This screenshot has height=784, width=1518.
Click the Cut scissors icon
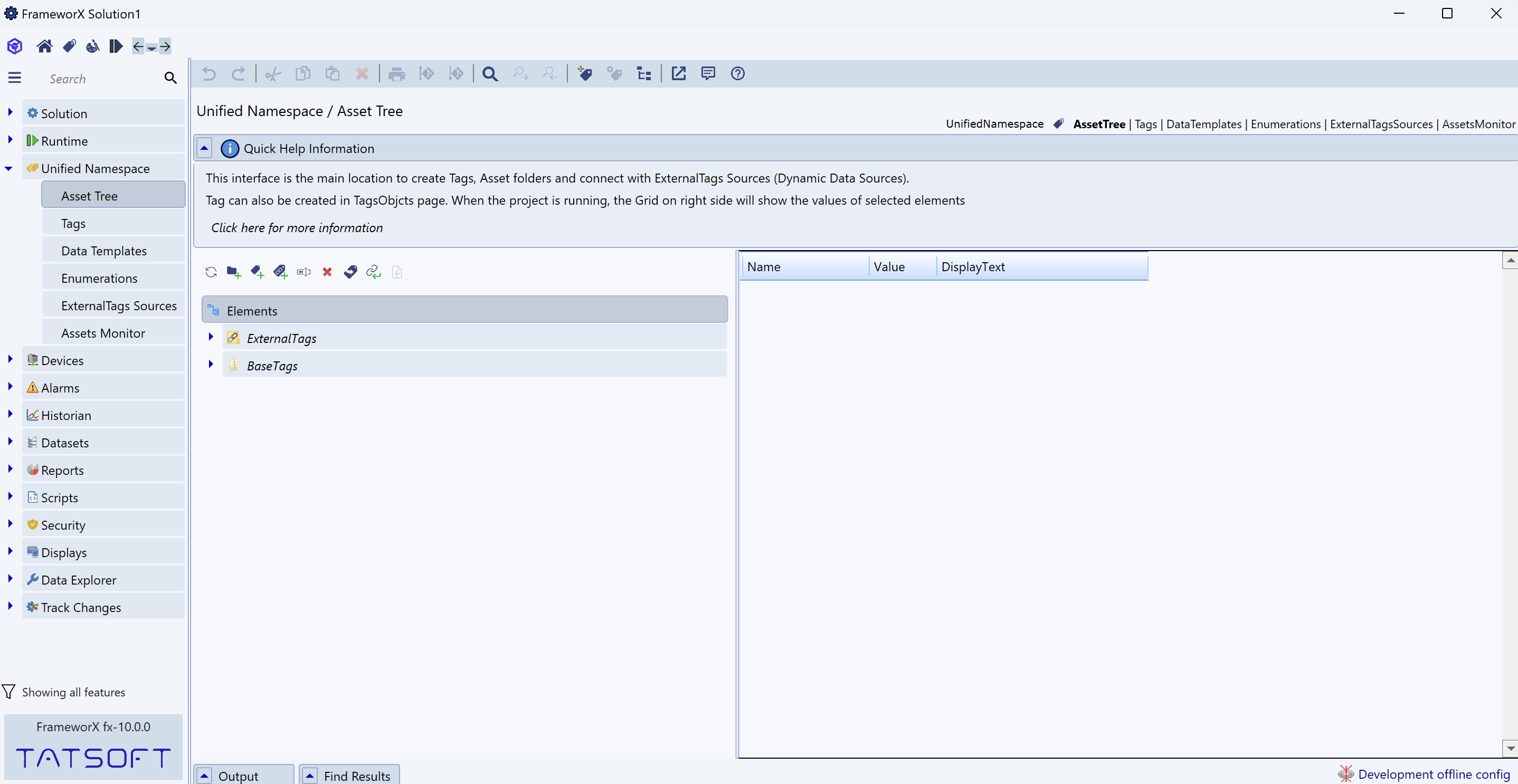[273, 74]
